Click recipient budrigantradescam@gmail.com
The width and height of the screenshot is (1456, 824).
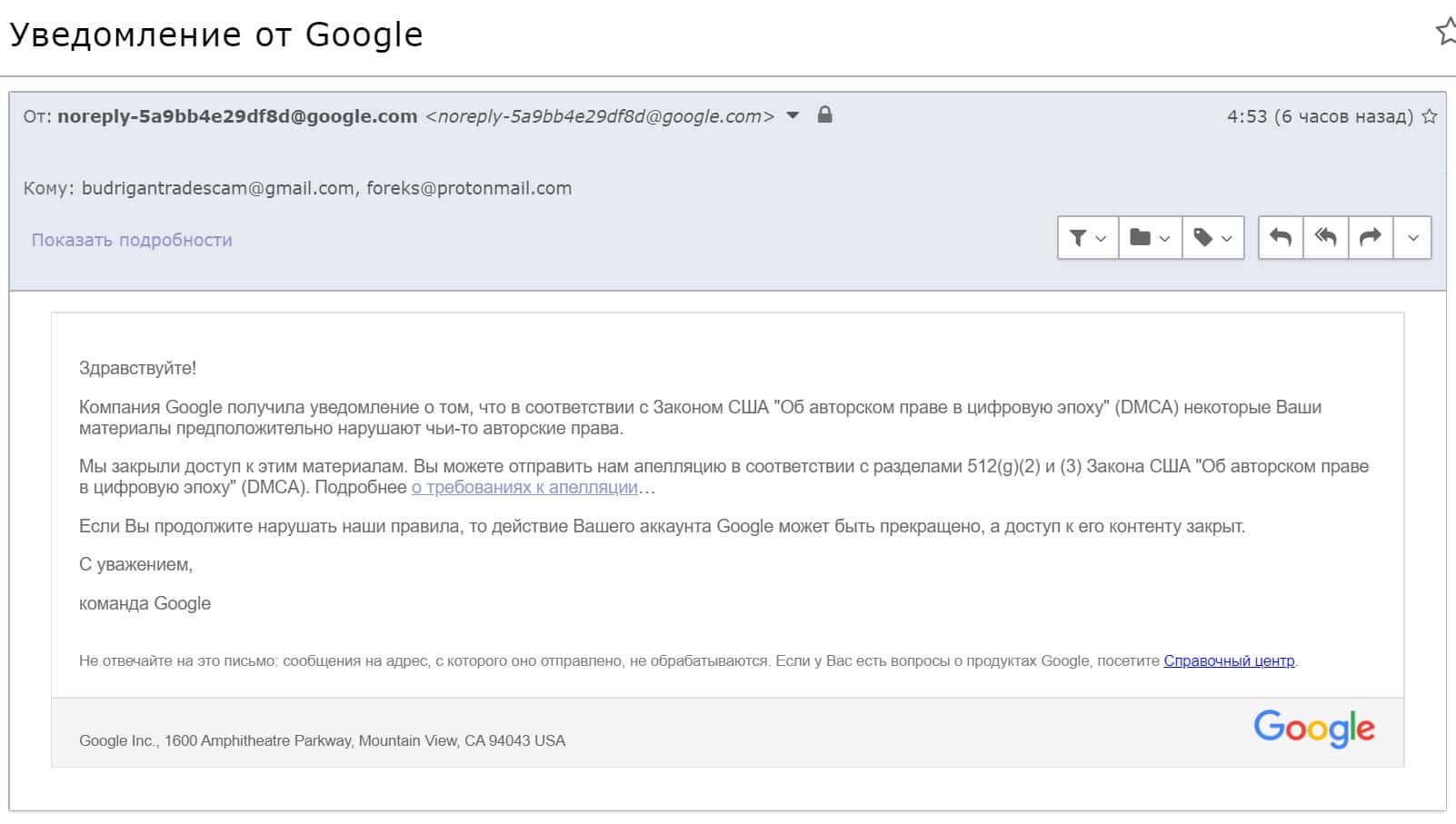click(x=218, y=188)
